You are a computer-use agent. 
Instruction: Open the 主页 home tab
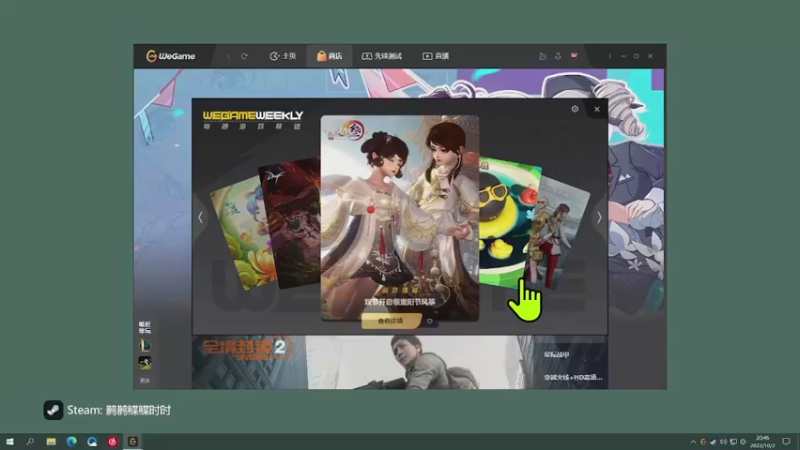pyautogui.click(x=283, y=56)
